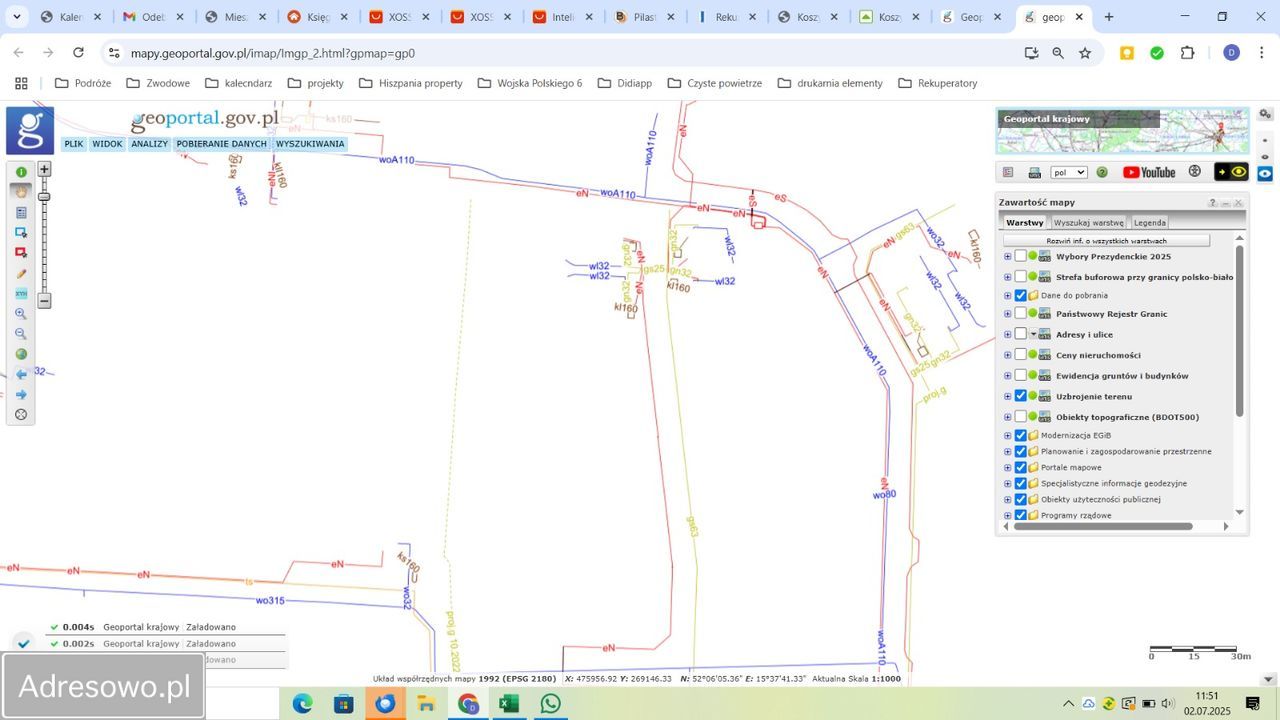Click Rozwiń inf. o wszystkich warstwach button

coord(1106,241)
